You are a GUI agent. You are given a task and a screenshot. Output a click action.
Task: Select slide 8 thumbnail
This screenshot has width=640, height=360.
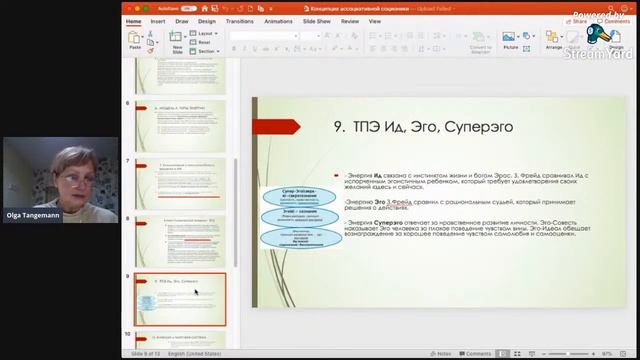180,242
